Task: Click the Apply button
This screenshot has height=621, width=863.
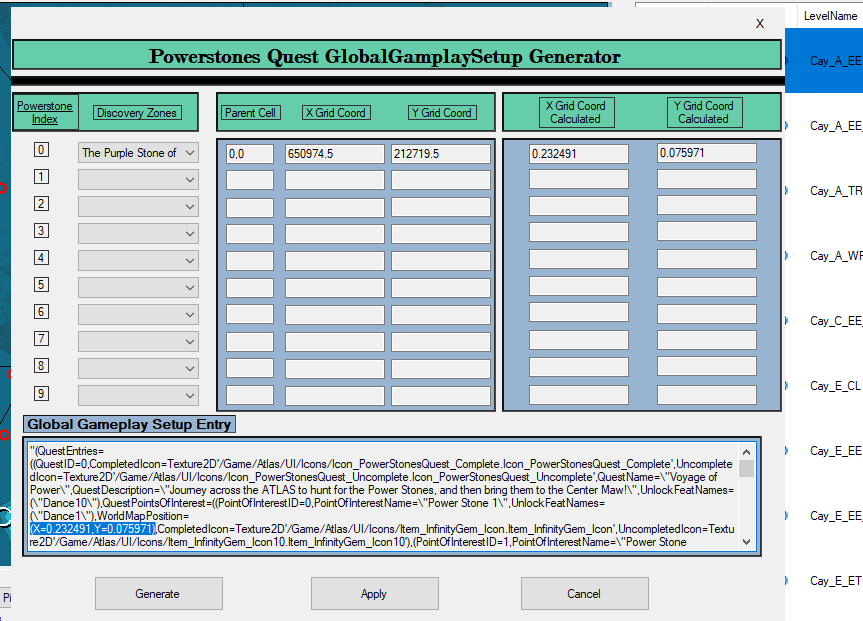Action: [x=374, y=593]
